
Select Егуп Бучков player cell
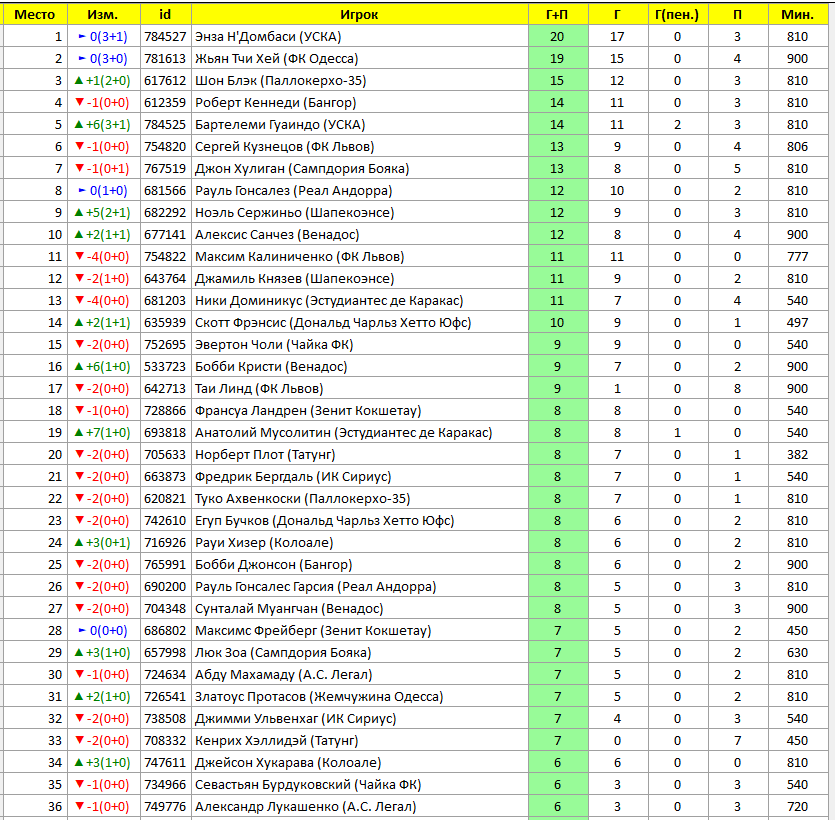pos(359,521)
